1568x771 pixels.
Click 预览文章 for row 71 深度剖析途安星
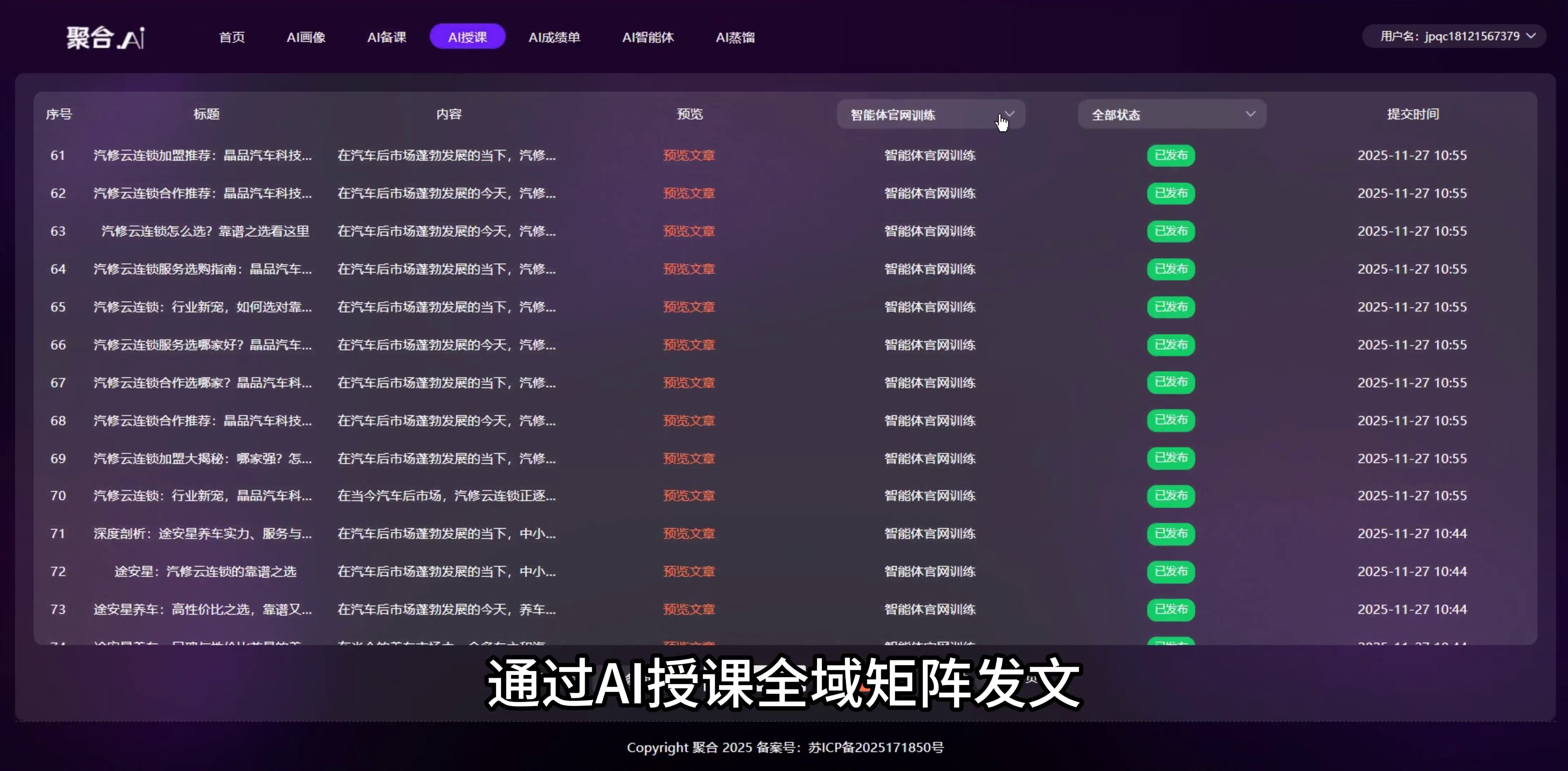[x=688, y=534]
